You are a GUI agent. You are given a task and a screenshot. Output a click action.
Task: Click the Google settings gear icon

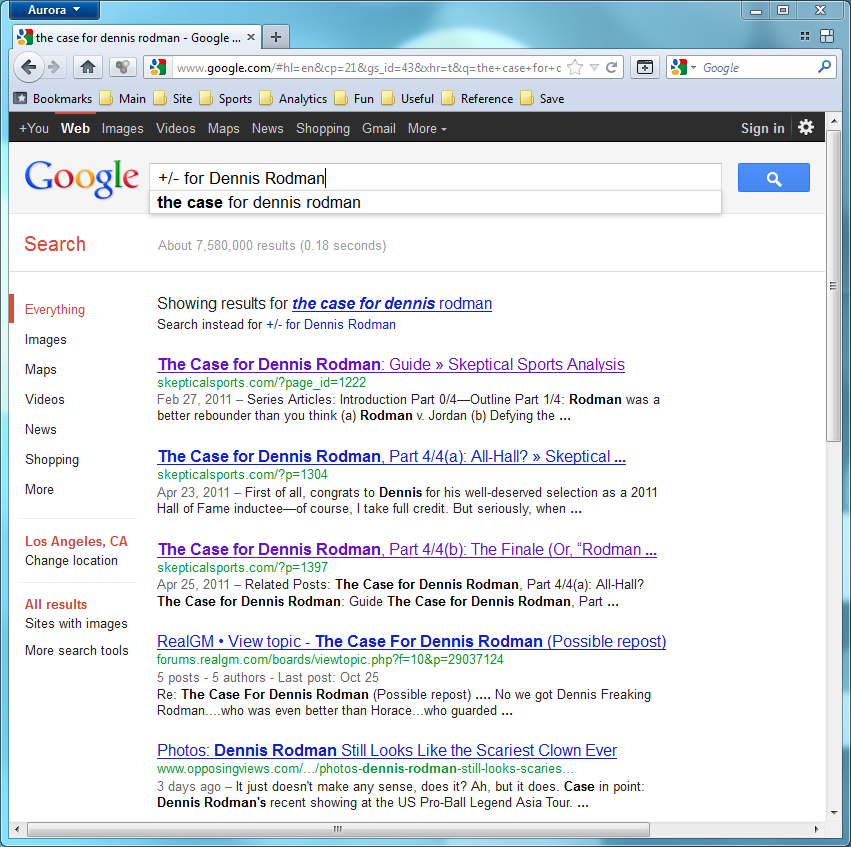pos(806,128)
